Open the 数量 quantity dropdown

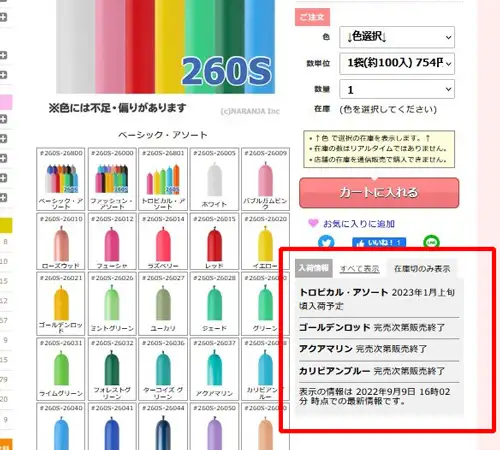[x=397, y=89]
